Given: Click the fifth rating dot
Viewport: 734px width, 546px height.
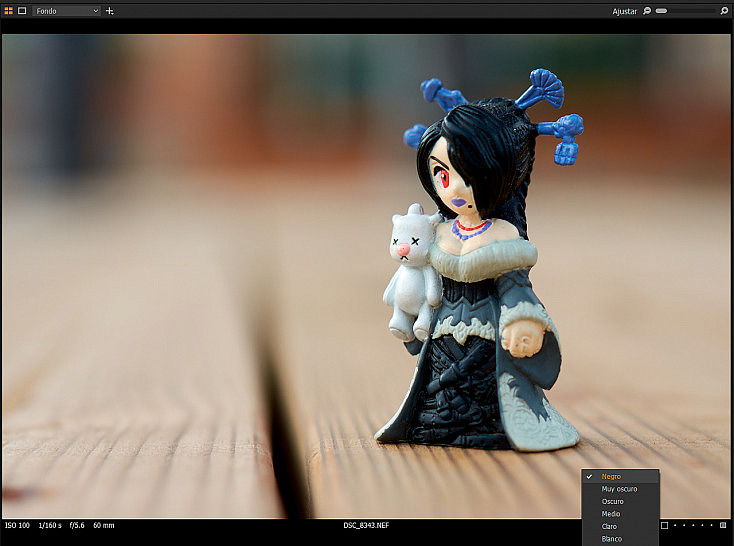Looking at the screenshot, I should click(712, 525).
